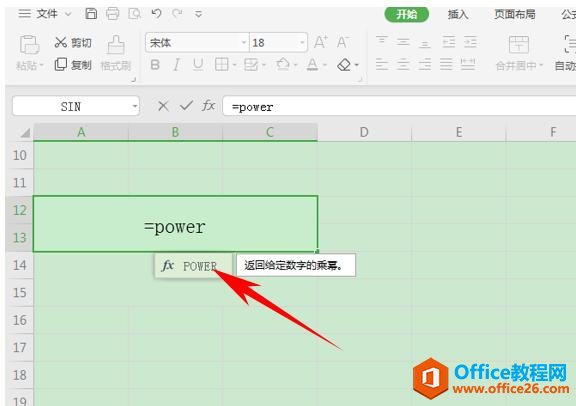Viewport: 576px width, 406px height.
Task: Cancel formula entry with X icon
Action: [163, 106]
